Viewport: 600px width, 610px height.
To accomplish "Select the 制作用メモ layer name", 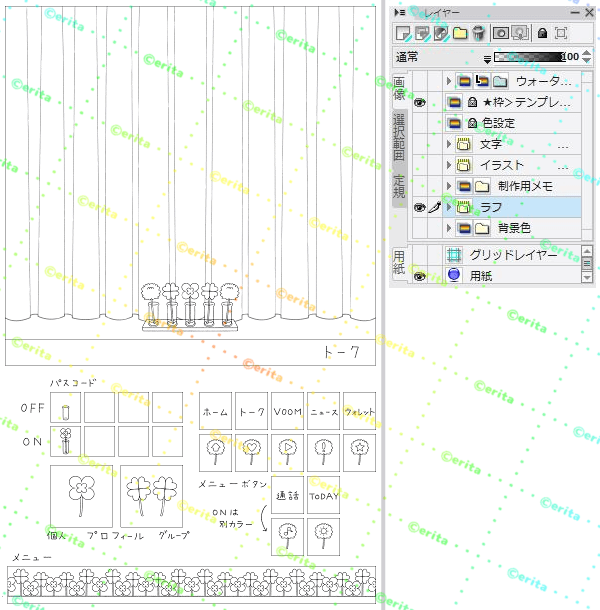I will click(x=525, y=186).
